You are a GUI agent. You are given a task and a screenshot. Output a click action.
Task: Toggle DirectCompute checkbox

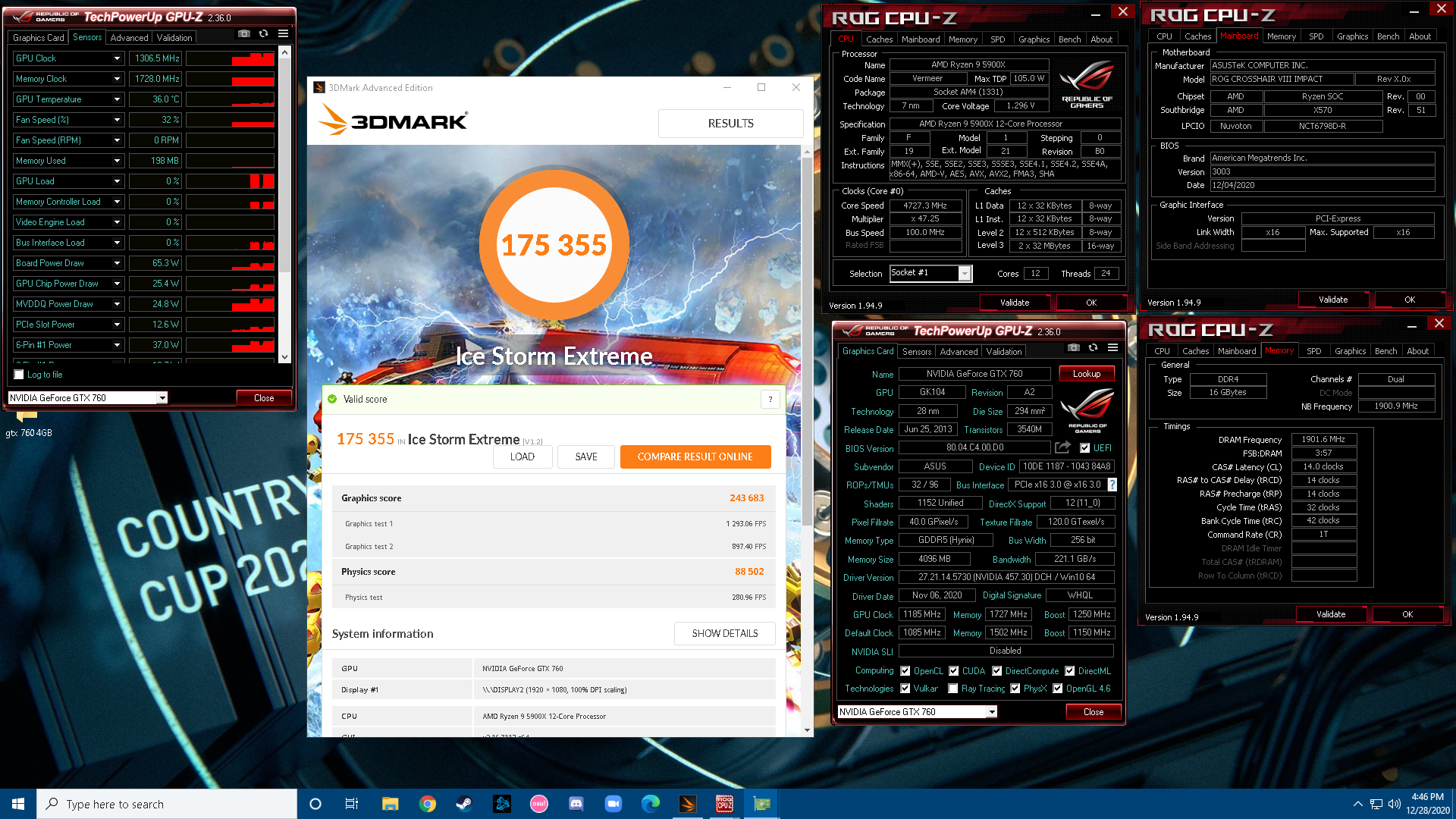(997, 671)
